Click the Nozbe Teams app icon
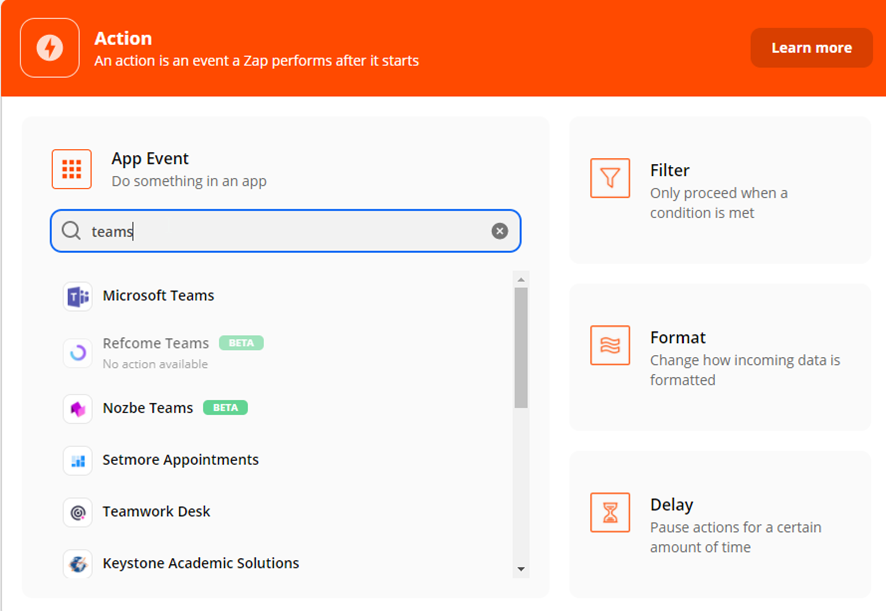The width and height of the screenshot is (886, 611). point(77,409)
